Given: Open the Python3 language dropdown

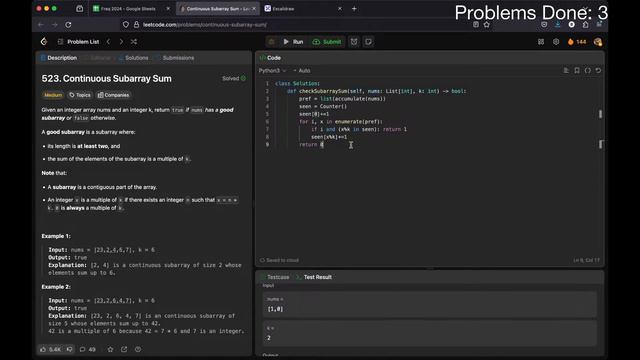Looking at the screenshot, I should coord(272,71).
